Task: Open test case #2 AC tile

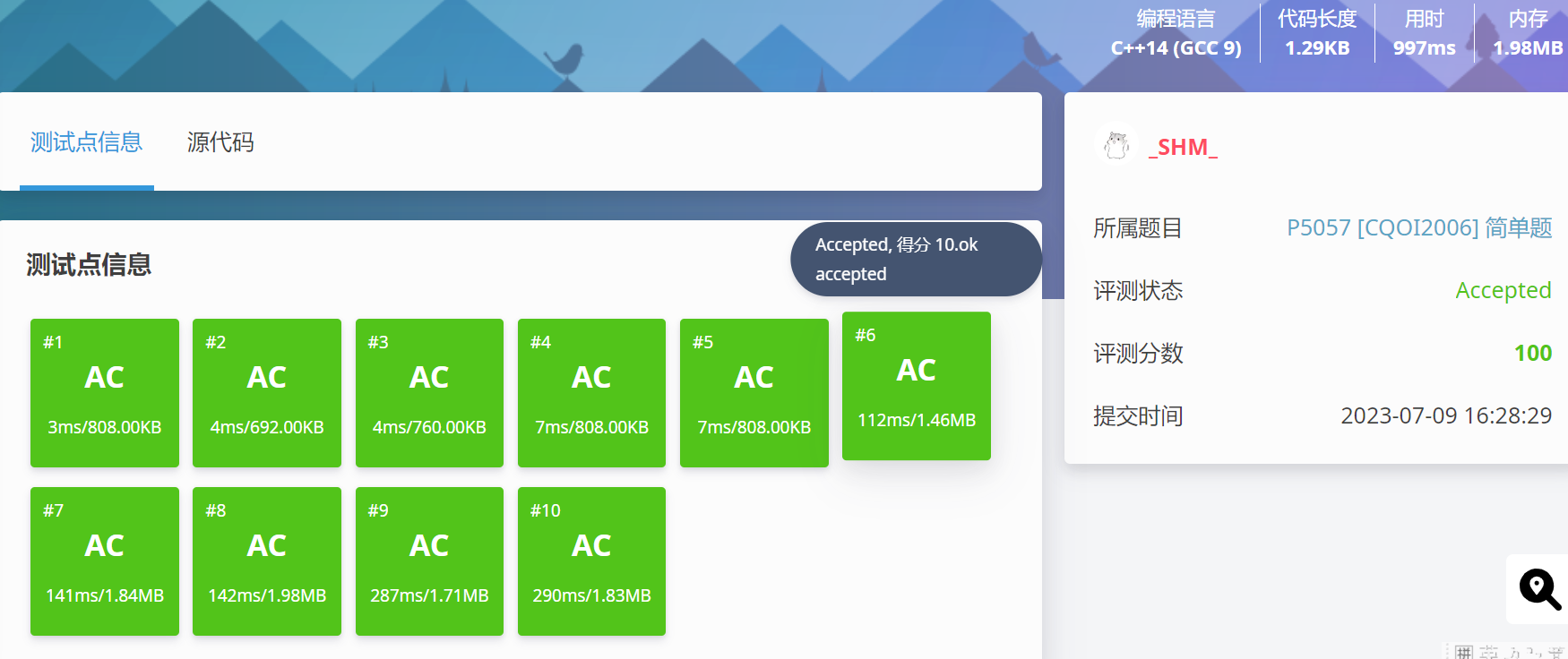Action: (x=267, y=393)
